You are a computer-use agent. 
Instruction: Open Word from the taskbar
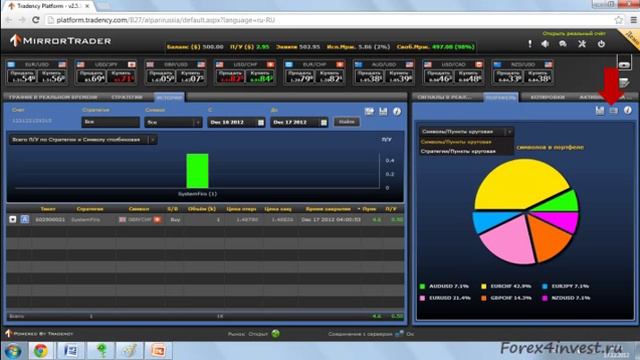pos(70,351)
